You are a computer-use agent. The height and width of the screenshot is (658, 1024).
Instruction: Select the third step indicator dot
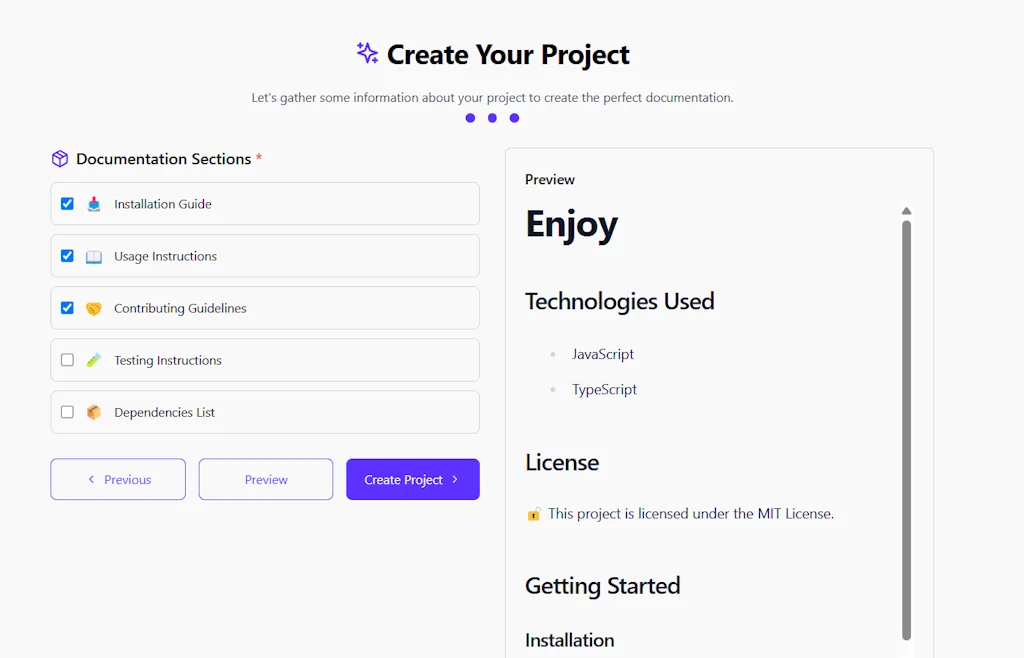click(514, 118)
